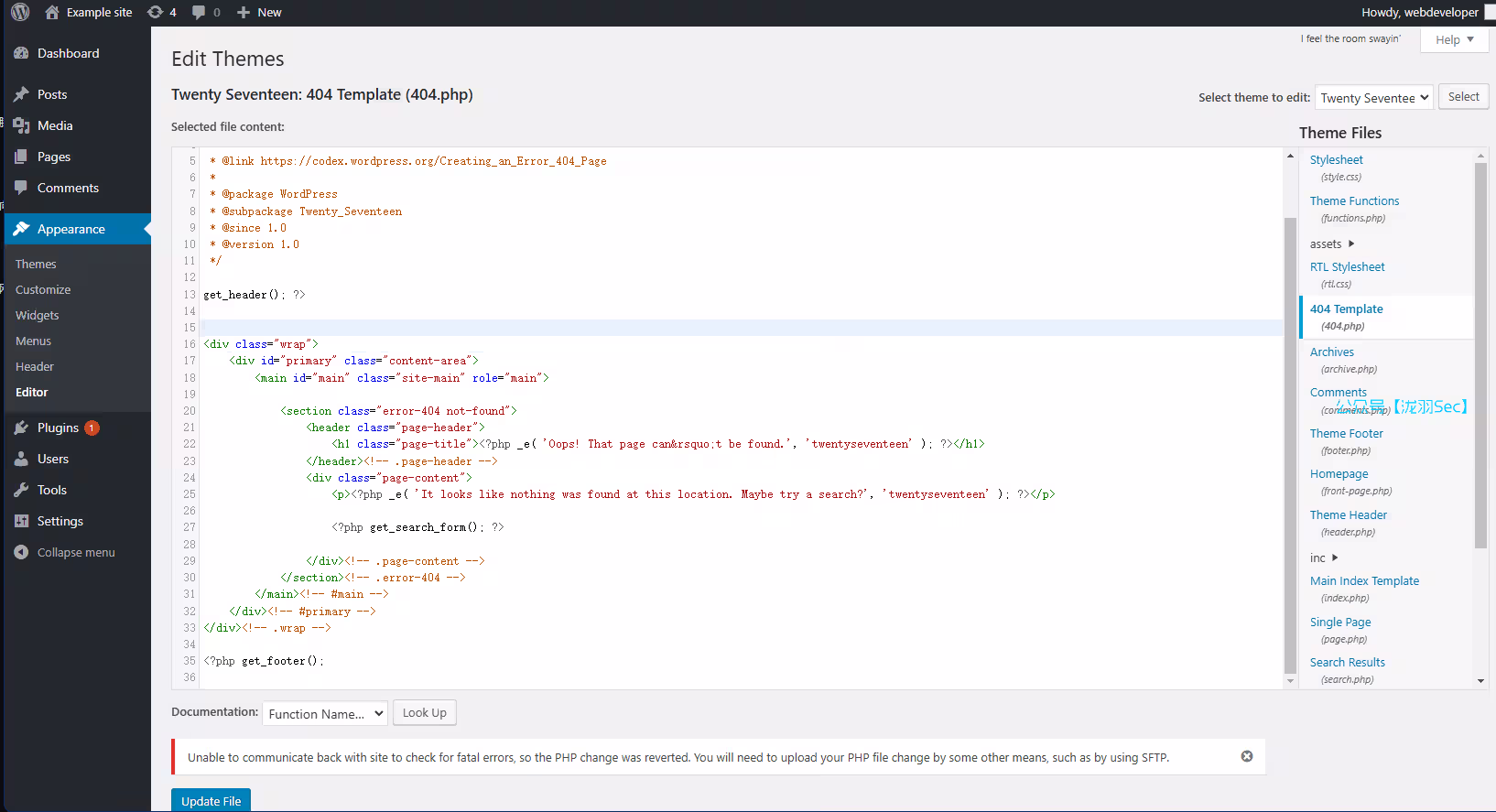Open the Function Name documentation dropdown
The width and height of the screenshot is (1496, 812).
[325, 713]
